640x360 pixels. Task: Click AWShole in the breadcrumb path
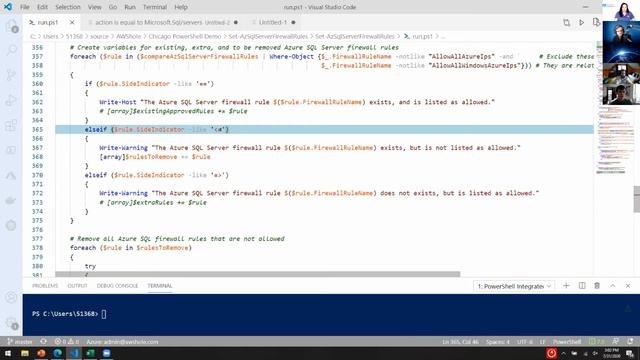(128, 36)
